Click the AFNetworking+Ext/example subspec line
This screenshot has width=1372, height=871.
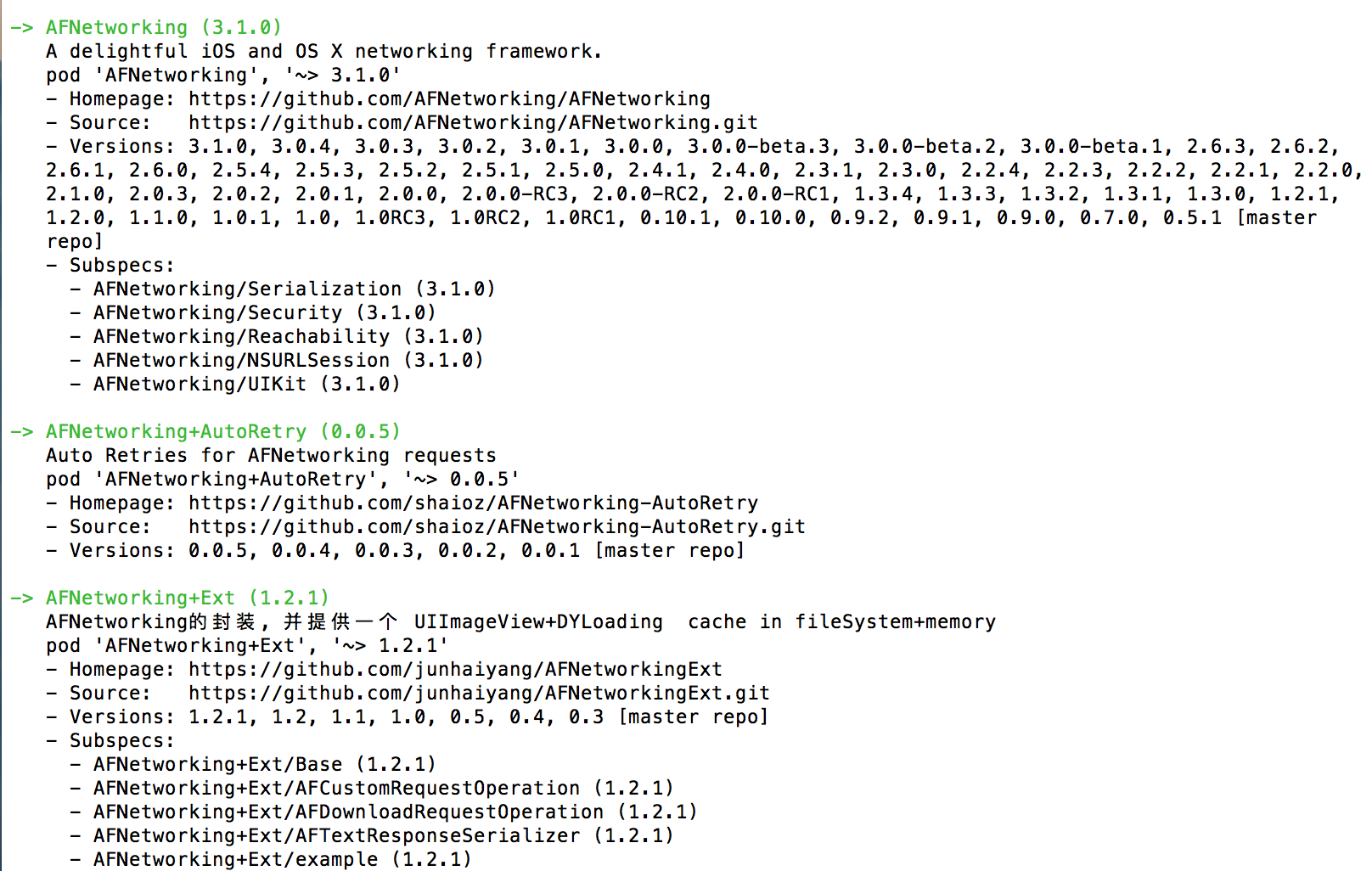click(x=282, y=860)
